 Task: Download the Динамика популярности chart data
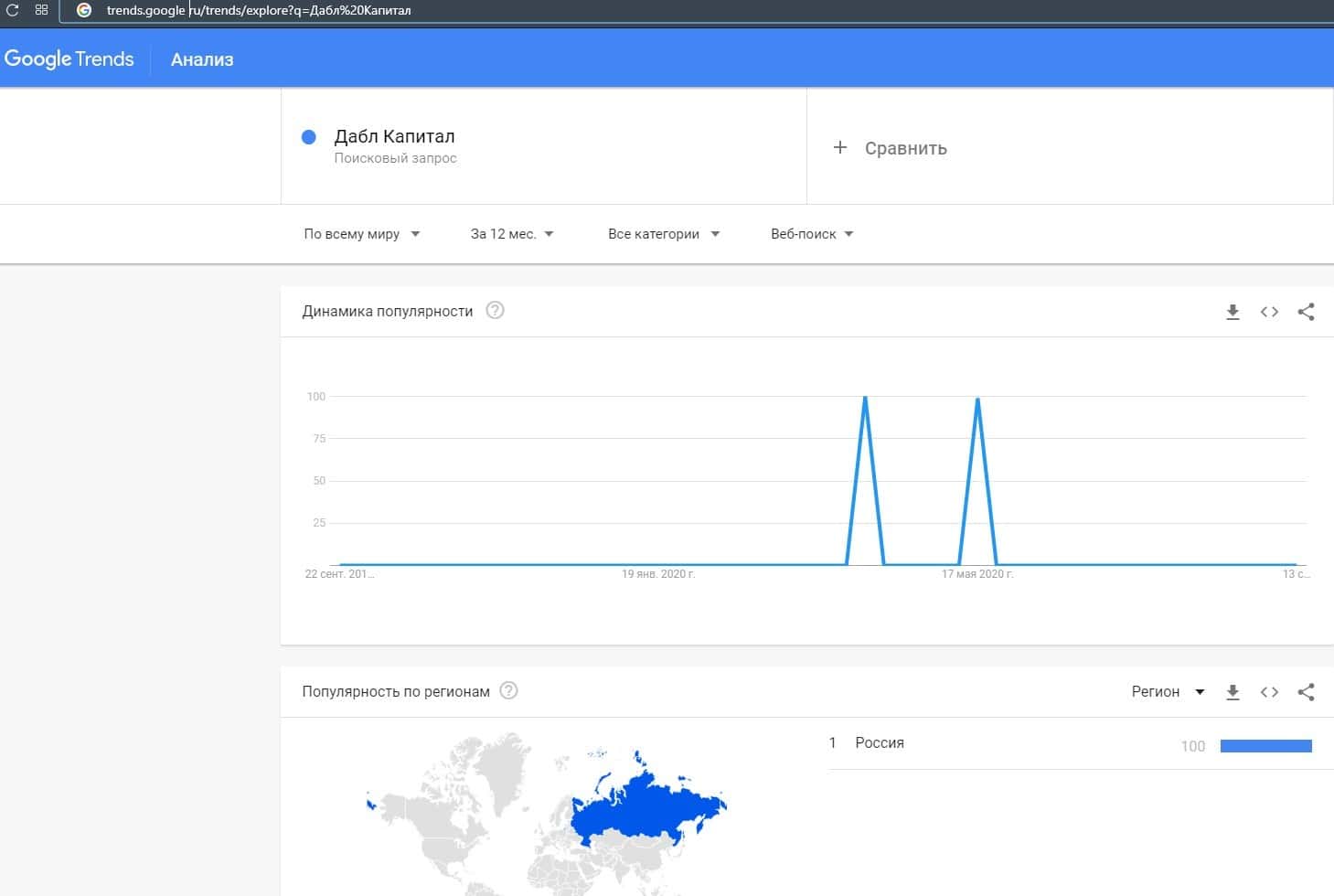tap(1233, 312)
